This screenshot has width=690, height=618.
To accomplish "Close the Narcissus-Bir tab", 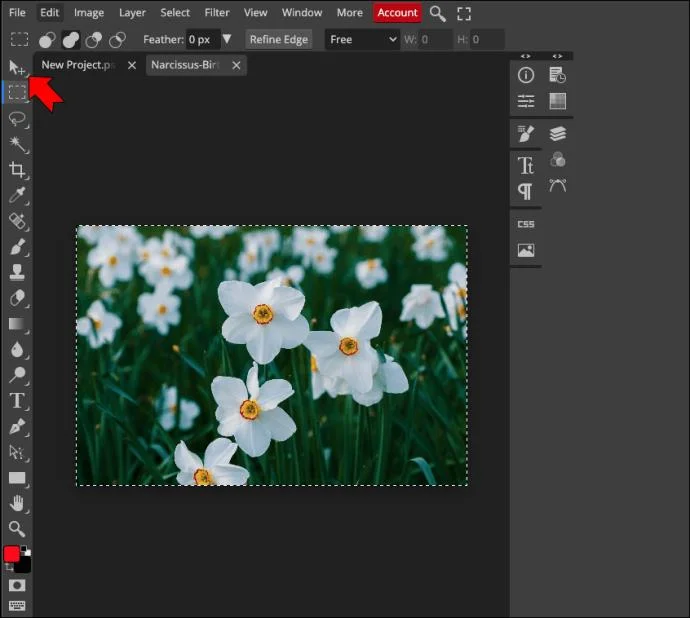I will pos(236,66).
